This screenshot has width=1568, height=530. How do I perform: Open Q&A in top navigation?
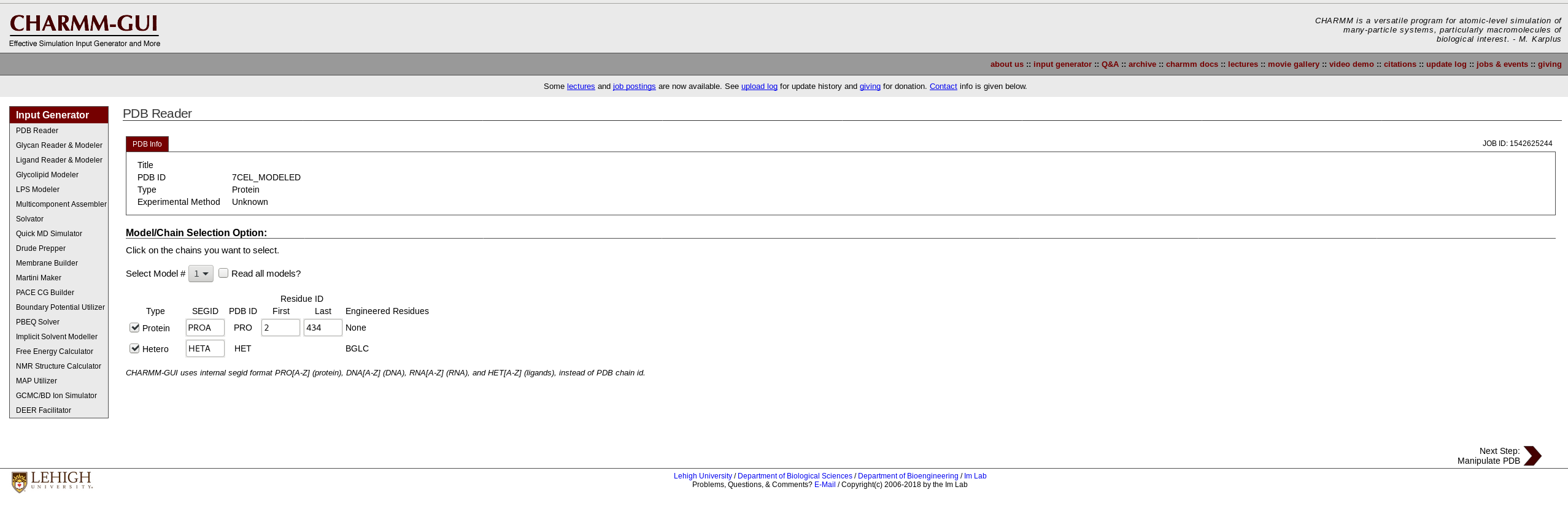coord(1110,64)
